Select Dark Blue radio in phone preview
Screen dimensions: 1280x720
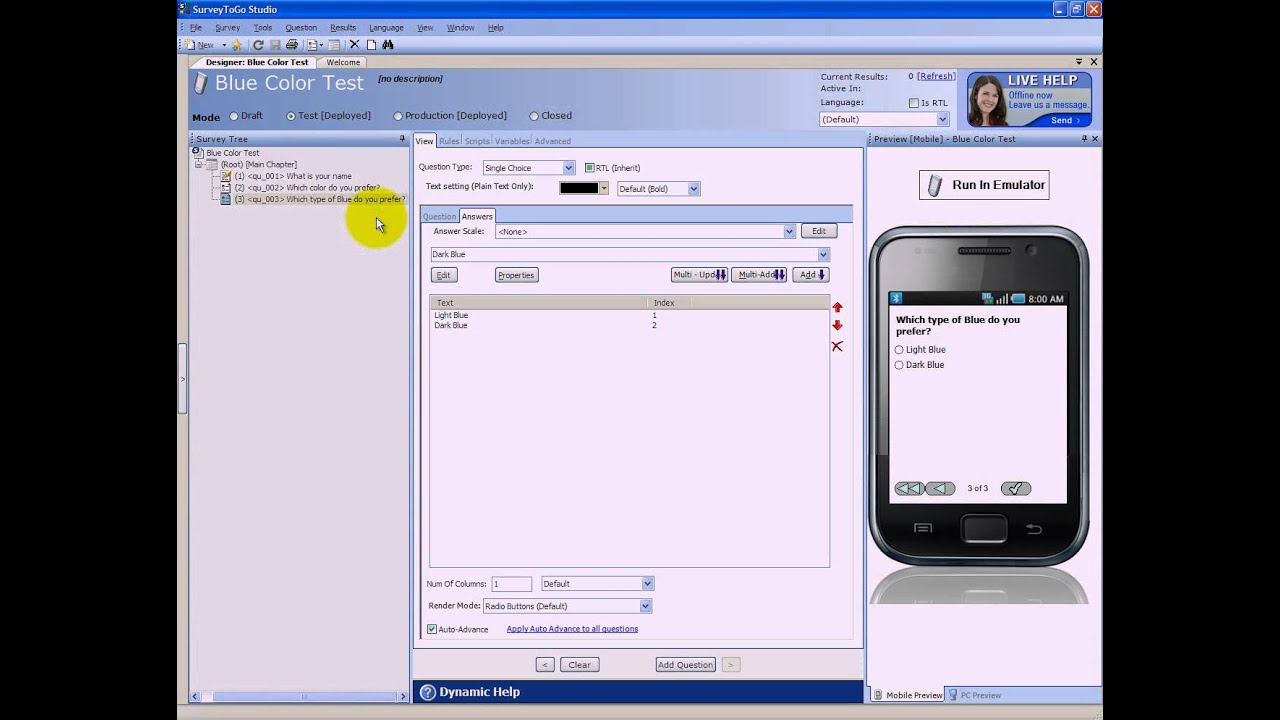coord(899,365)
